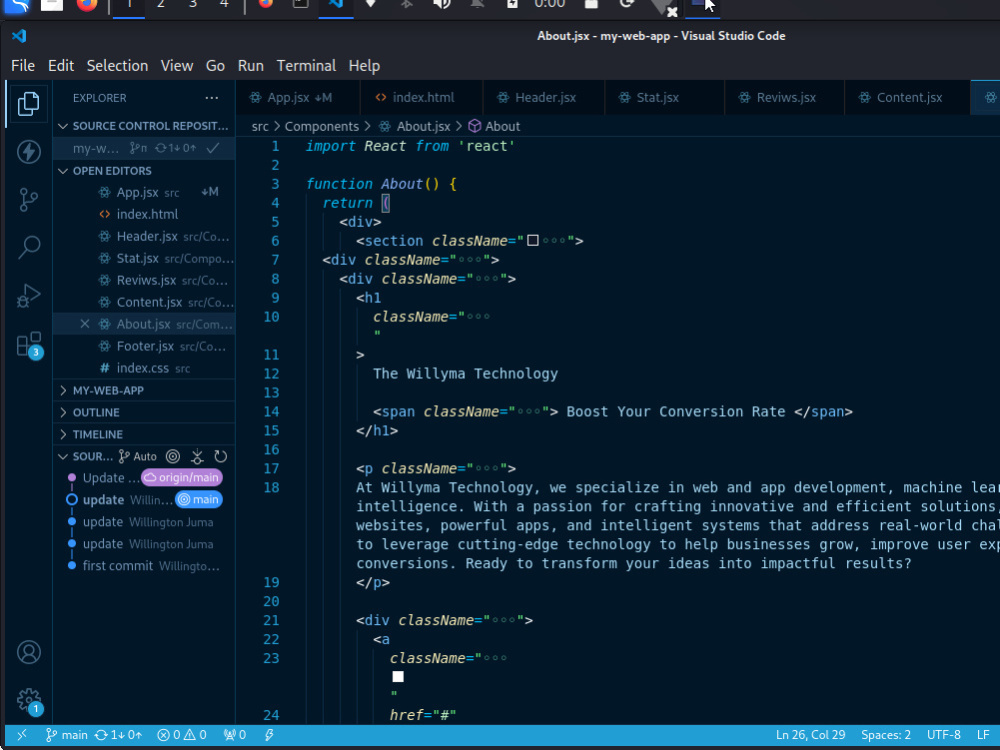Switch to the Content.jsx editor tab

[x=907, y=98]
